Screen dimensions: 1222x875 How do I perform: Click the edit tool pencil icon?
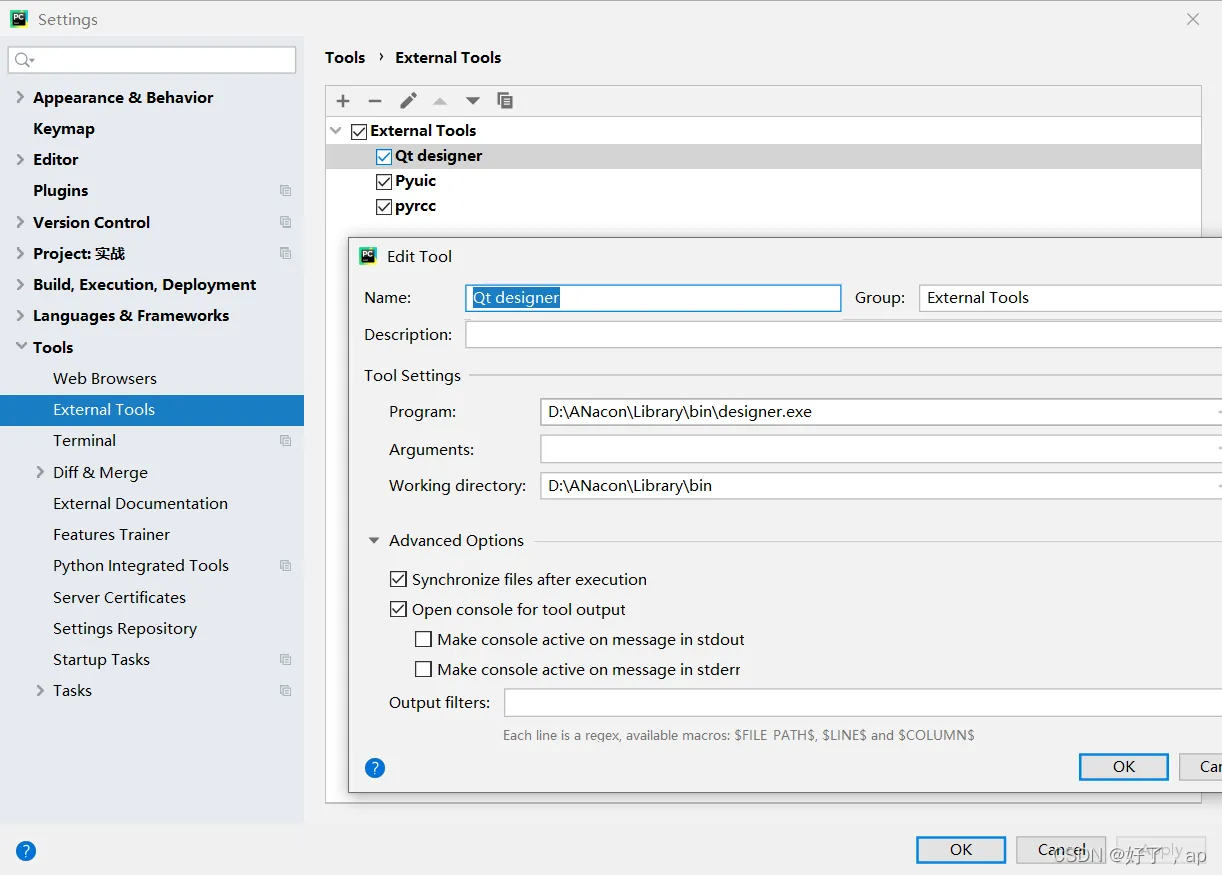[x=408, y=101]
